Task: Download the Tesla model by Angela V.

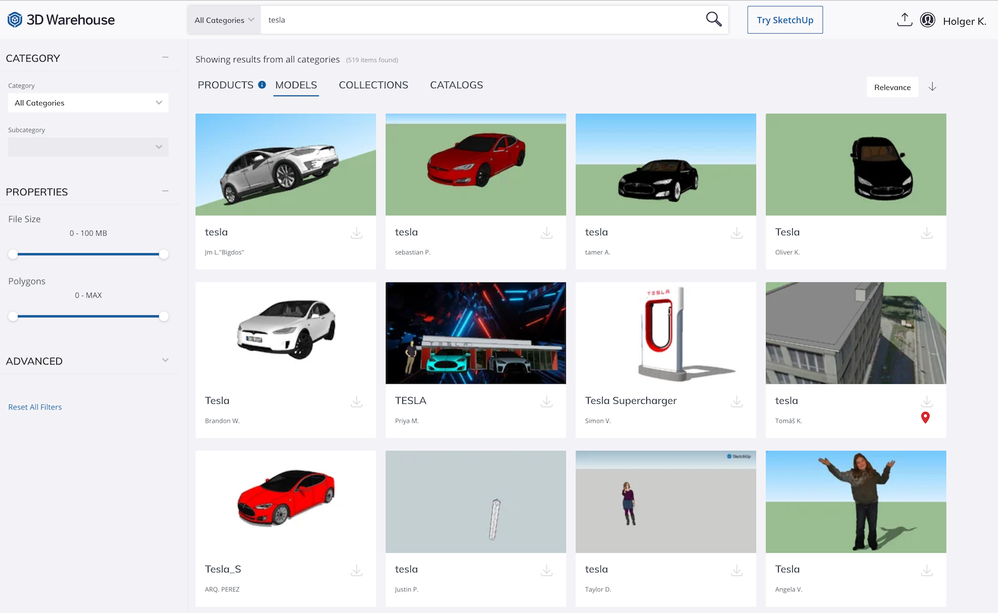Action: coord(927,570)
